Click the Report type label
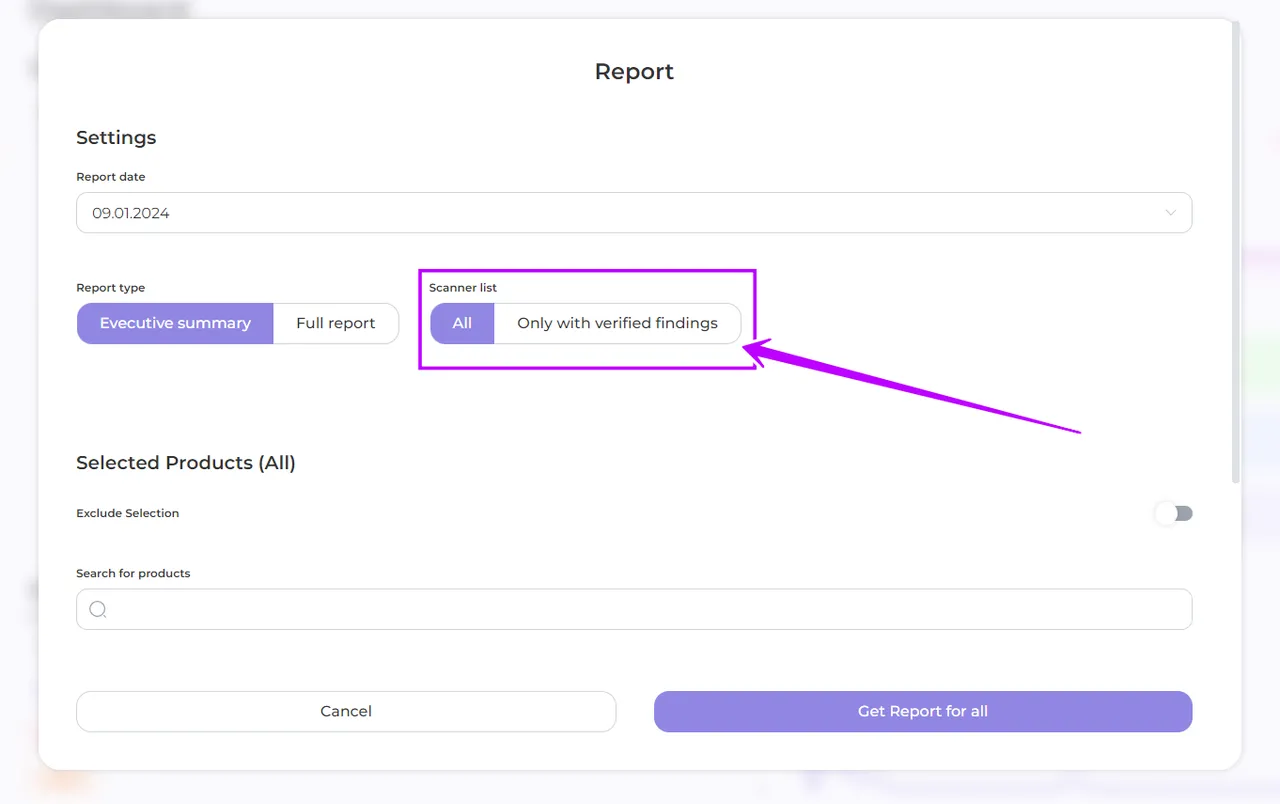 tap(111, 288)
